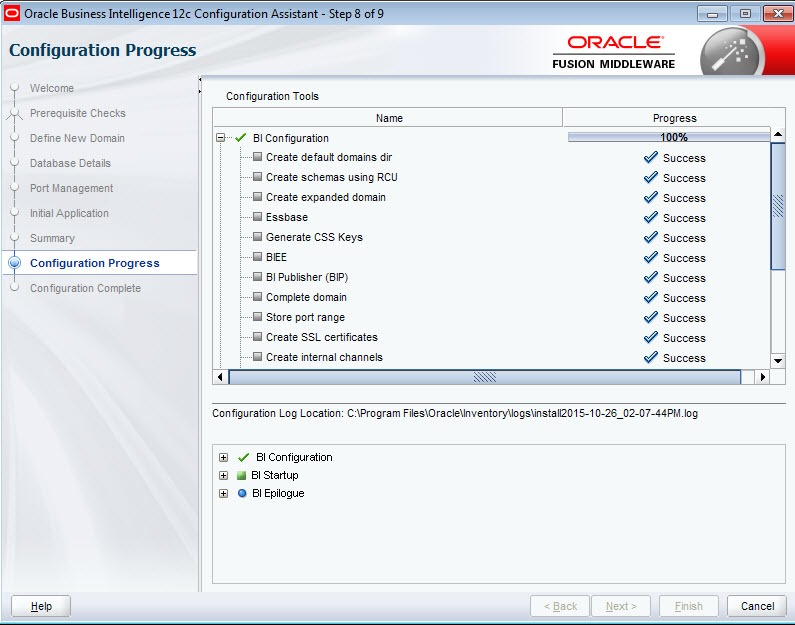Image resolution: width=795 pixels, height=625 pixels.
Task: Select the Initial Application step
Action: (69, 213)
